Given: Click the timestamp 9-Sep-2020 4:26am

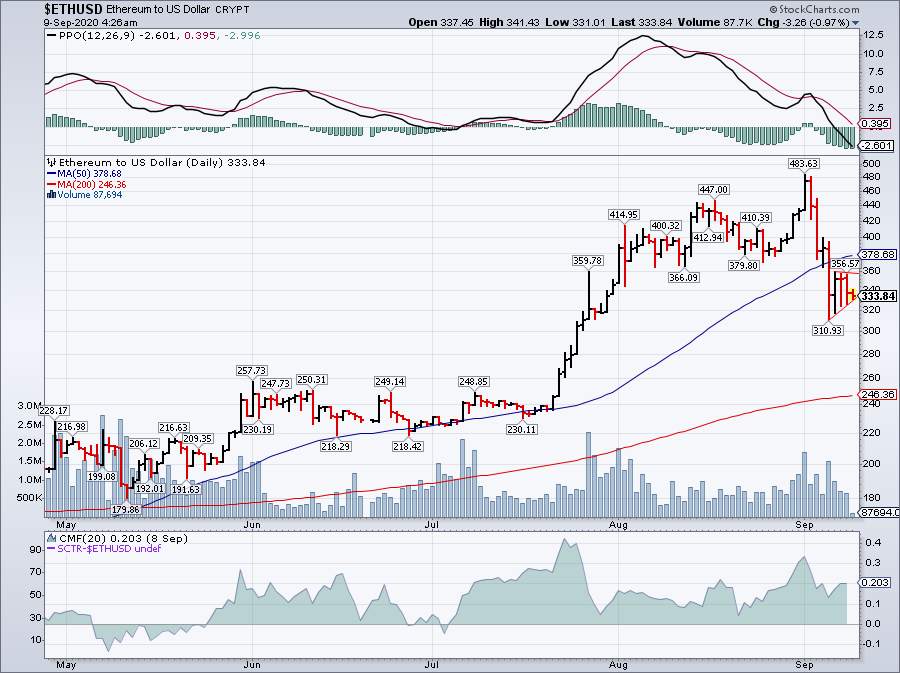Looking at the screenshot, I should click(91, 23).
